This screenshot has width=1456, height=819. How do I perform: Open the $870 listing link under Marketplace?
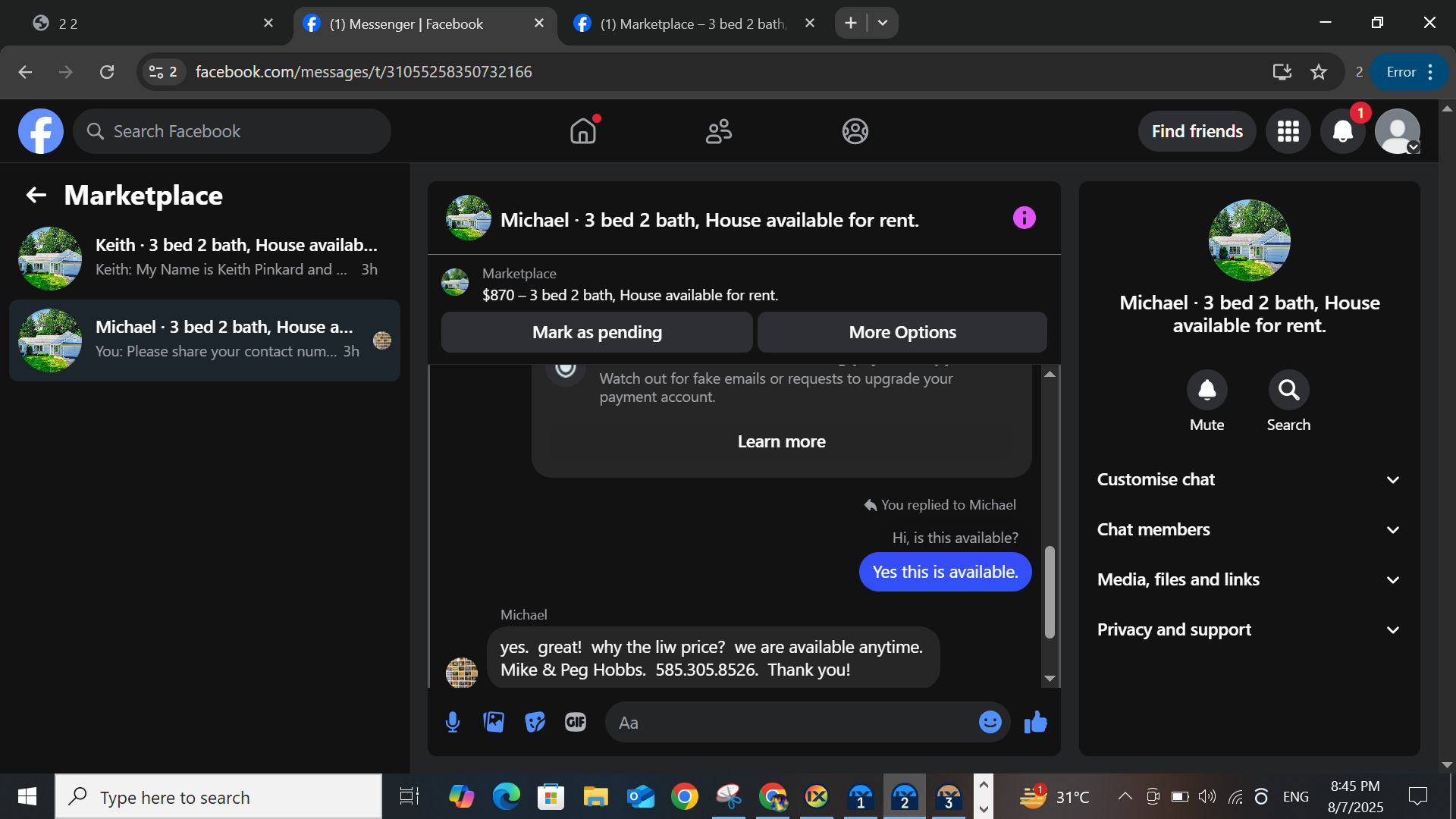629,295
